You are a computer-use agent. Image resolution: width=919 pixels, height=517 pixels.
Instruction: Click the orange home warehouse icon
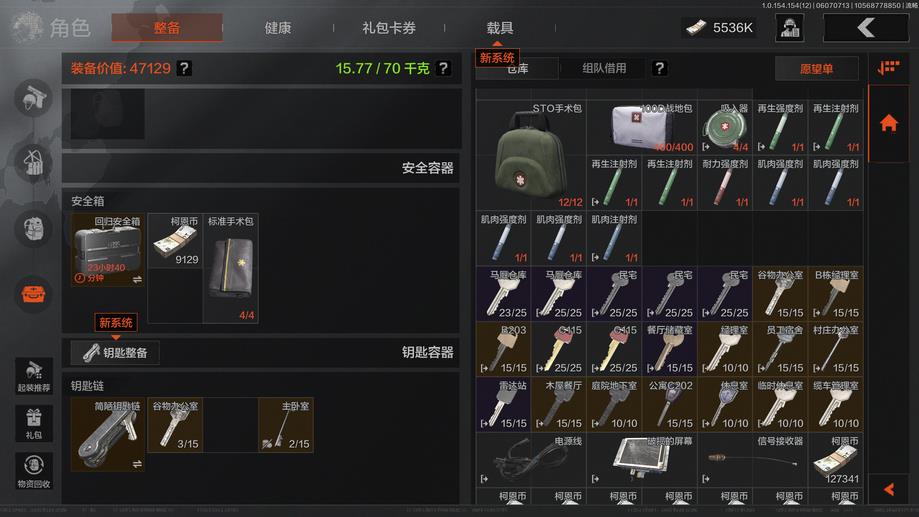[889, 123]
